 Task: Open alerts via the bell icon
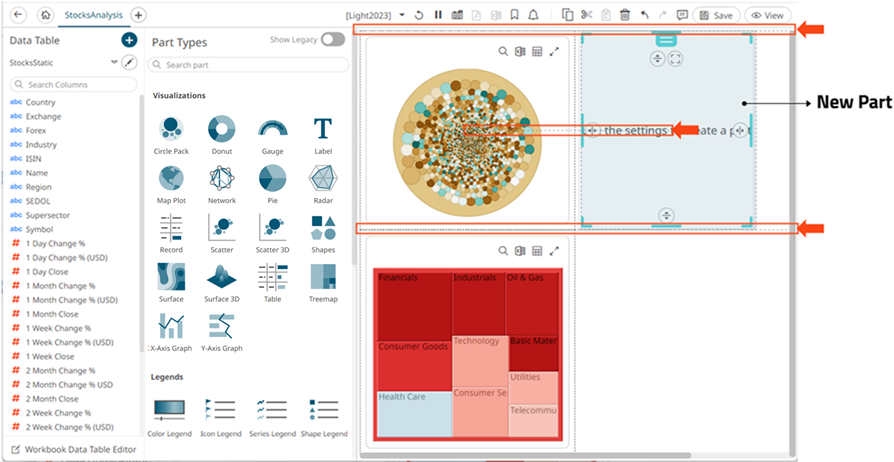tap(533, 15)
